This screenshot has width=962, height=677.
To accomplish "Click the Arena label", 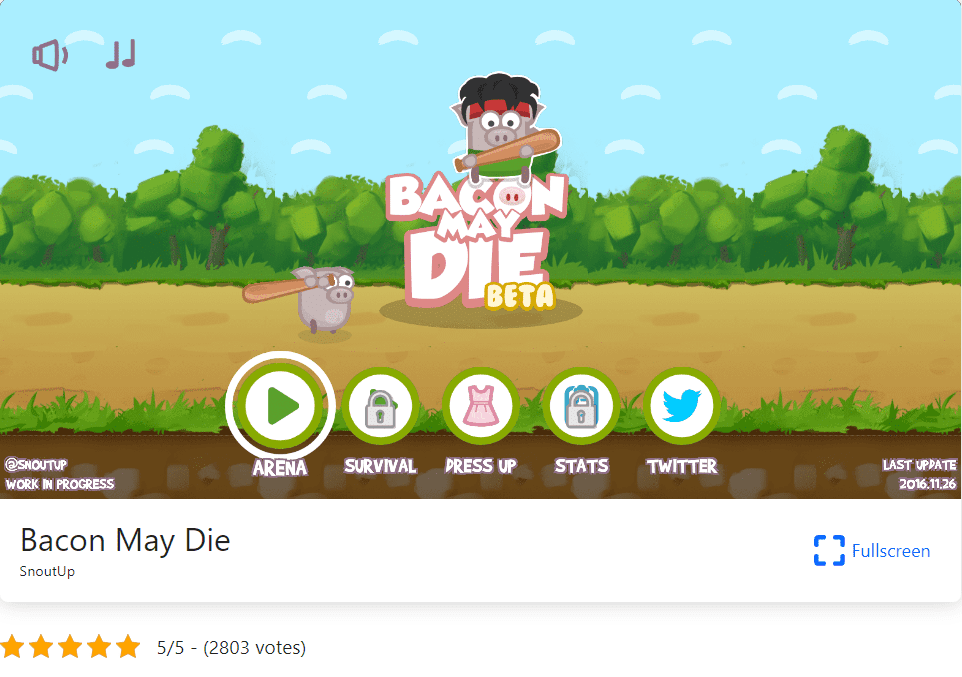I will click(280, 468).
